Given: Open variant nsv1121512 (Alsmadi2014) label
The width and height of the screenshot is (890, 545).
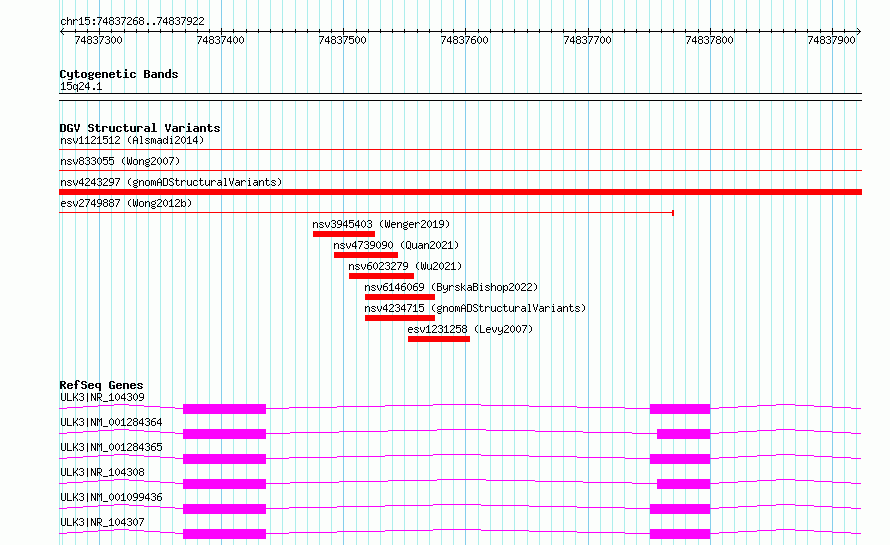Looking at the screenshot, I should tap(132, 140).
